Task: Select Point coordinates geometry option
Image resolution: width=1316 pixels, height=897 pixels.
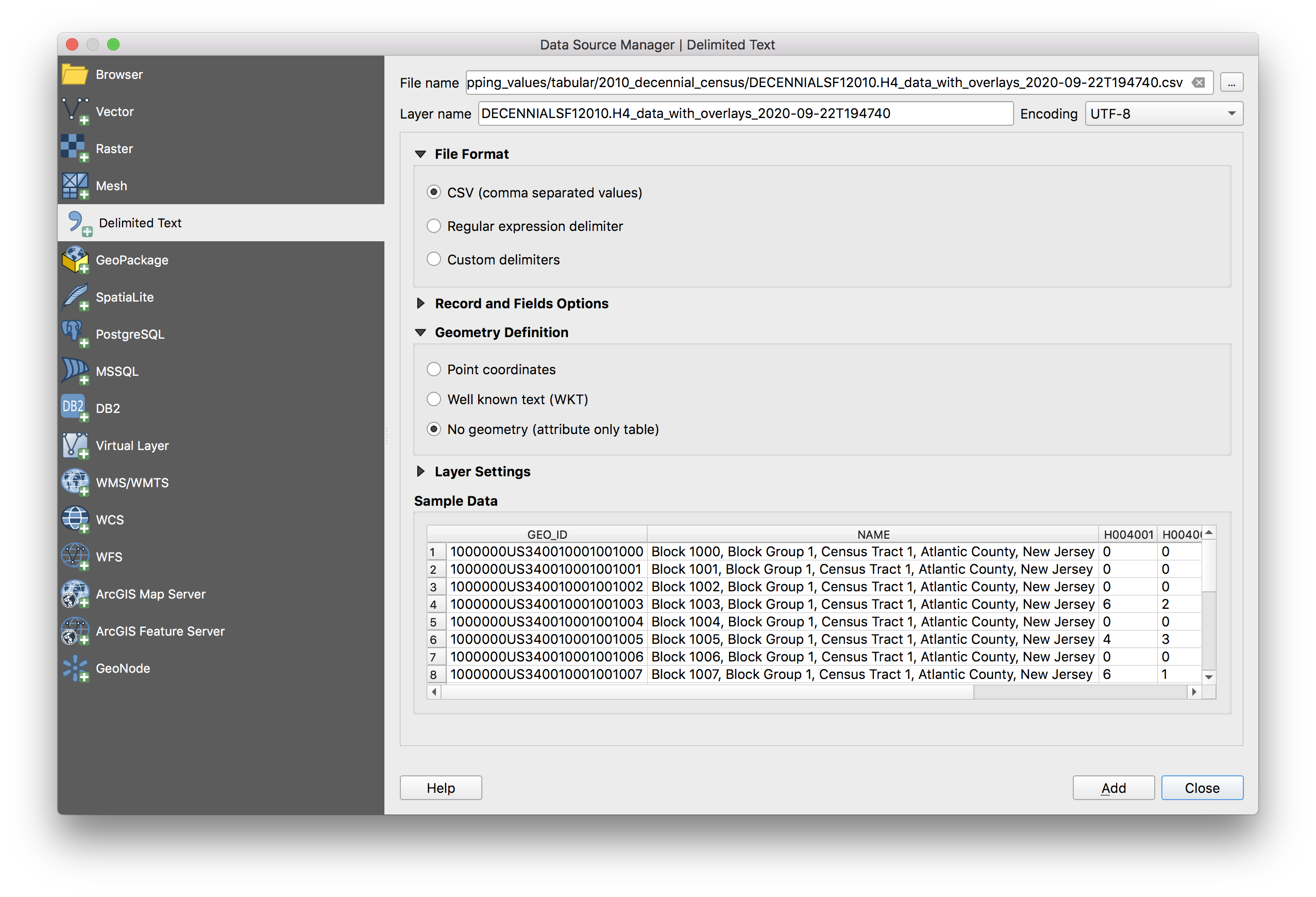Action: point(434,370)
